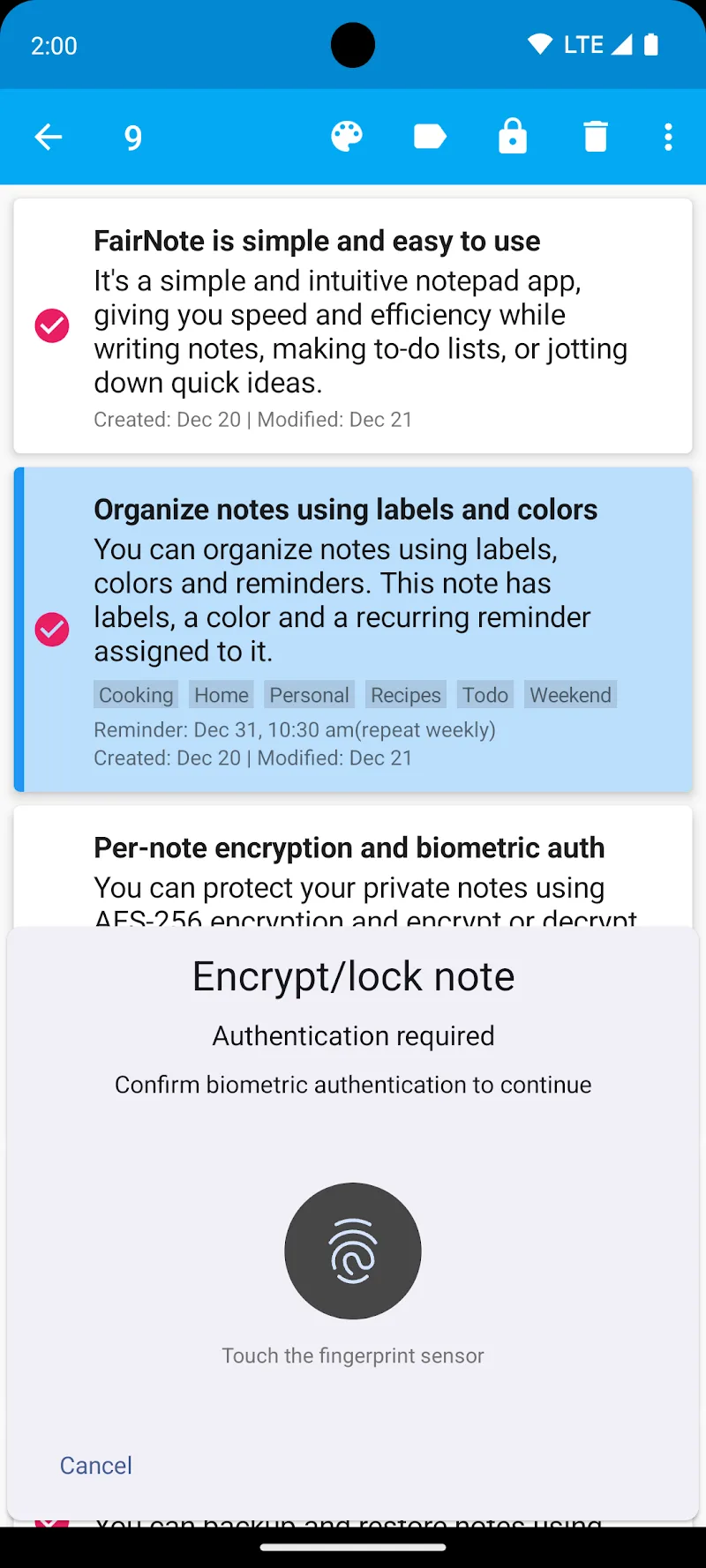The image size is (706, 1568).
Task: Tap the lock icon to encrypt notes
Action: (513, 137)
